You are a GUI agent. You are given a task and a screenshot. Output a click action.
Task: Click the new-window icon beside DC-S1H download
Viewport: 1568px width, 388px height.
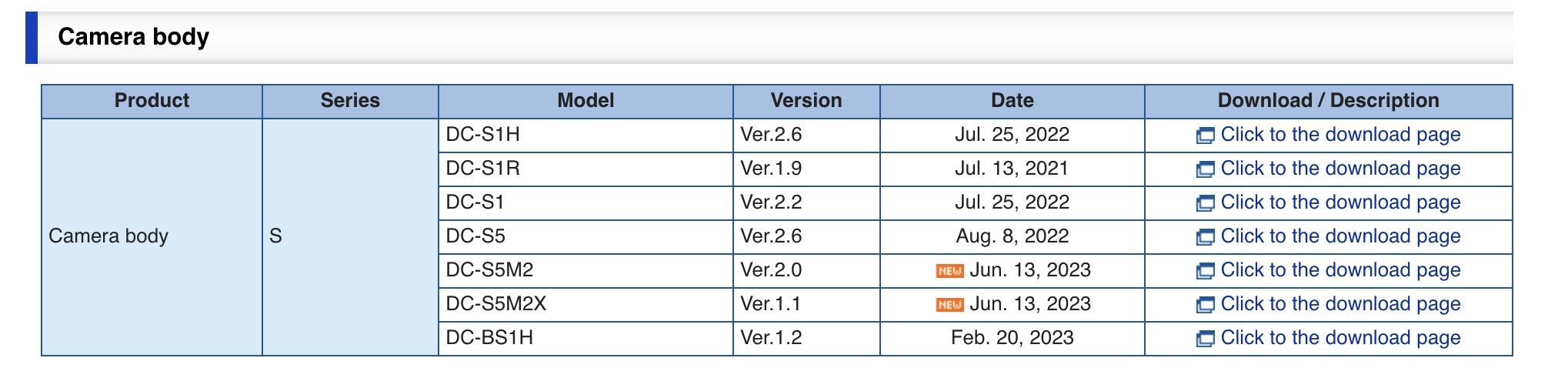[x=1205, y=136]
